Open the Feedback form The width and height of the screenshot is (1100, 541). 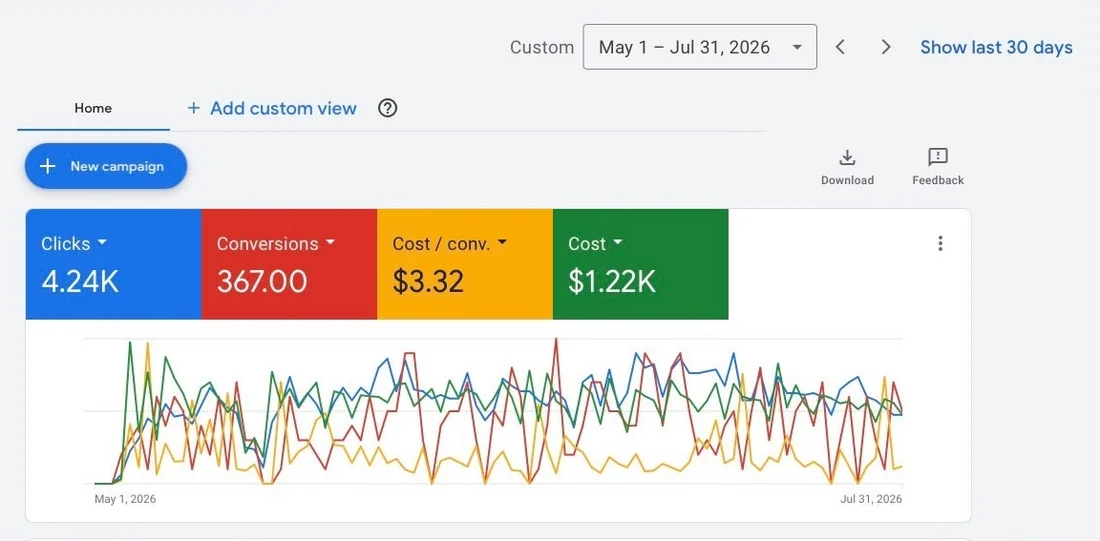938,168
